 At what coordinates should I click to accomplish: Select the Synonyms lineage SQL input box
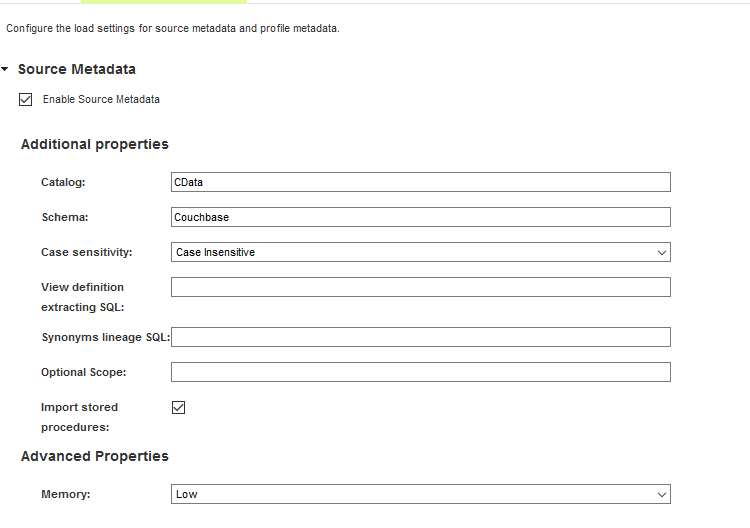[x=420, y=337]
